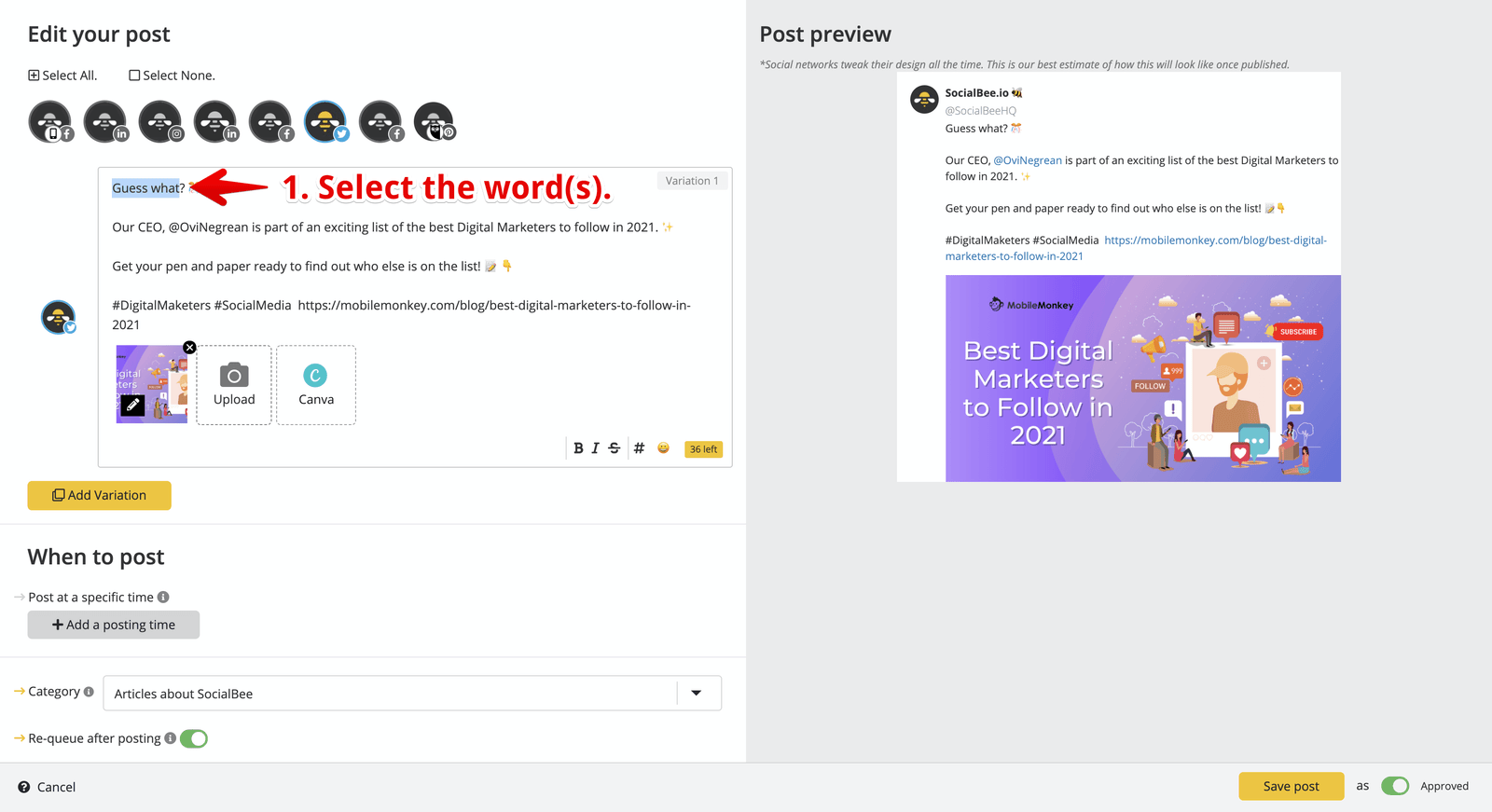This screenshot has width=1492, height=812.
Task: Open the Canva image editor
Action: point(315,384)
